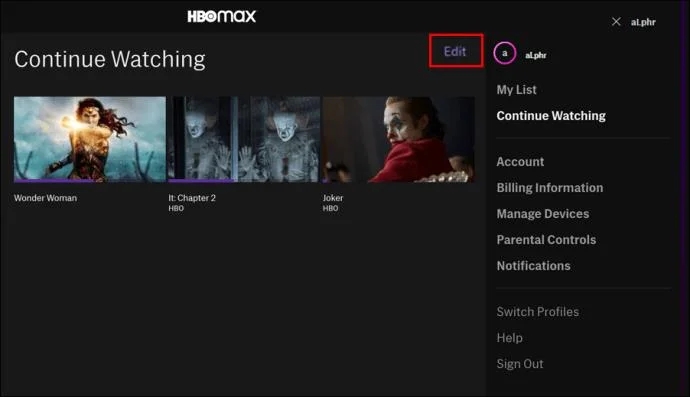Select Continue Watching in the side menu

point(551,116)
